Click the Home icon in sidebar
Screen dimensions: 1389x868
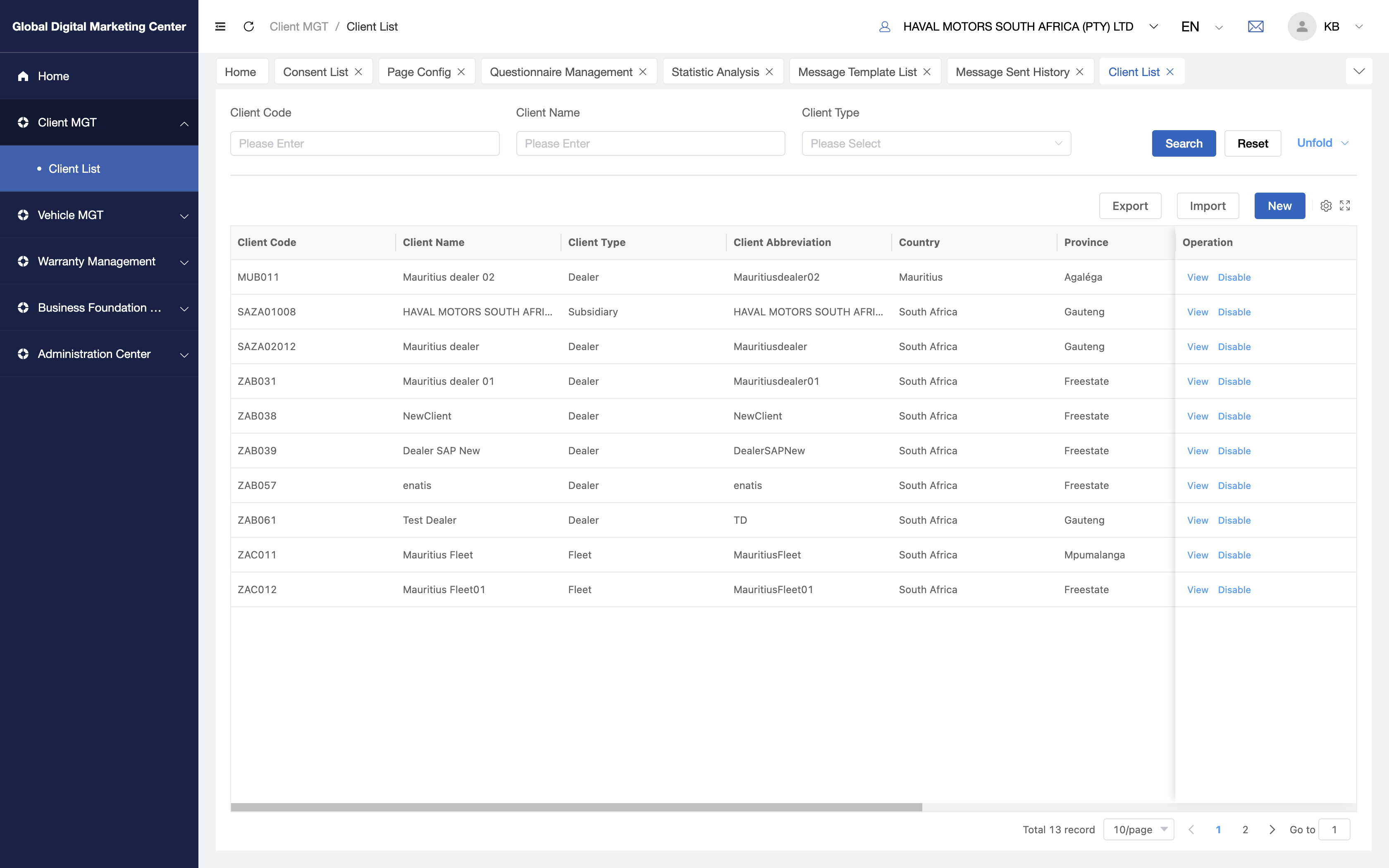[23, 76]
